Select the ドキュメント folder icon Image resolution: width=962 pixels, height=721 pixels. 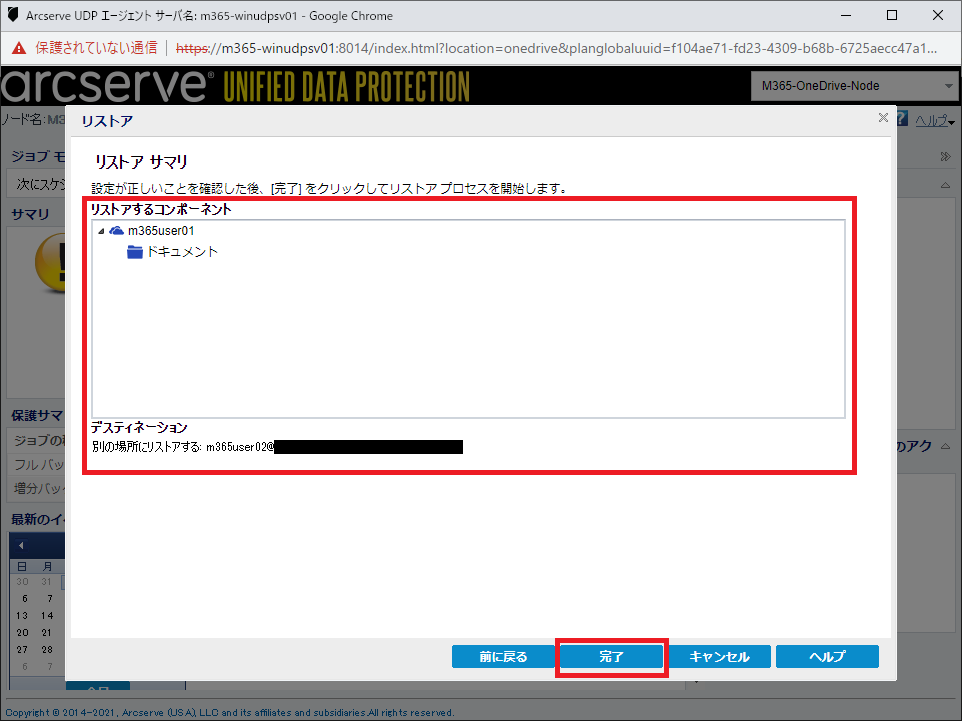coord(134,252)
